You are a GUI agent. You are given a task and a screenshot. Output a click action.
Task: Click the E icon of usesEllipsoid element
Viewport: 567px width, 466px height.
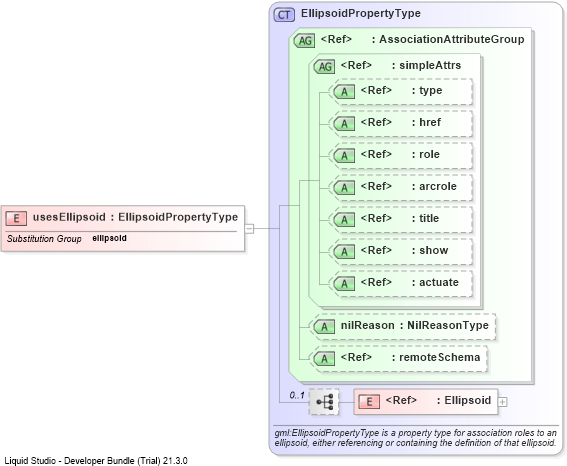pyautogui.click(x=16, y=218)
